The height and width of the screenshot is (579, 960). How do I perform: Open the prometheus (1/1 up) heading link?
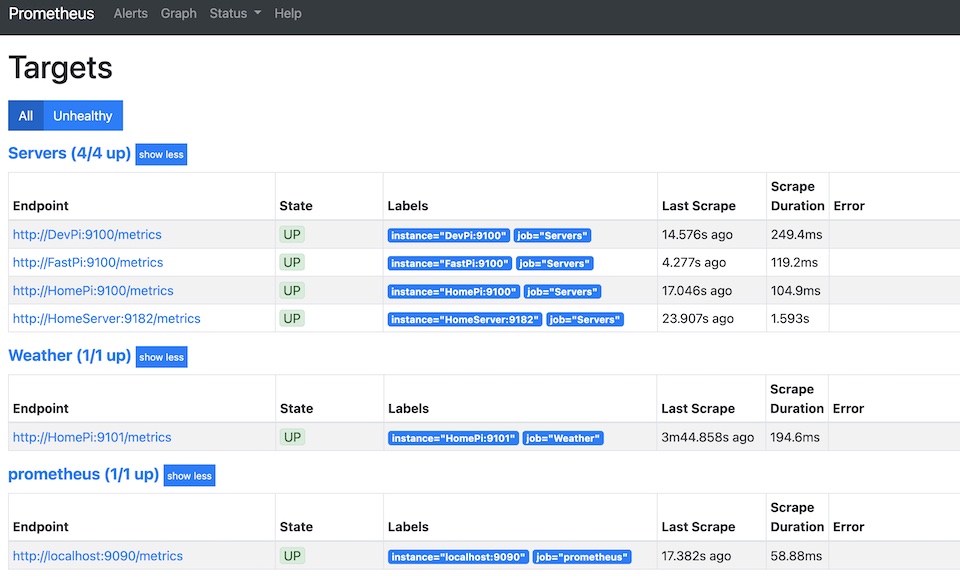[83, 474]
